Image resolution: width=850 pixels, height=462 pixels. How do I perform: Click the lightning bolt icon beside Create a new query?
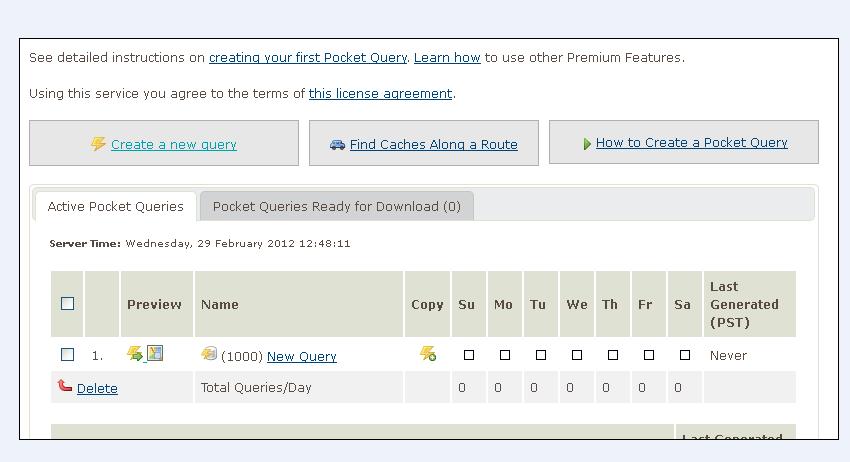[x=98, y=144]
